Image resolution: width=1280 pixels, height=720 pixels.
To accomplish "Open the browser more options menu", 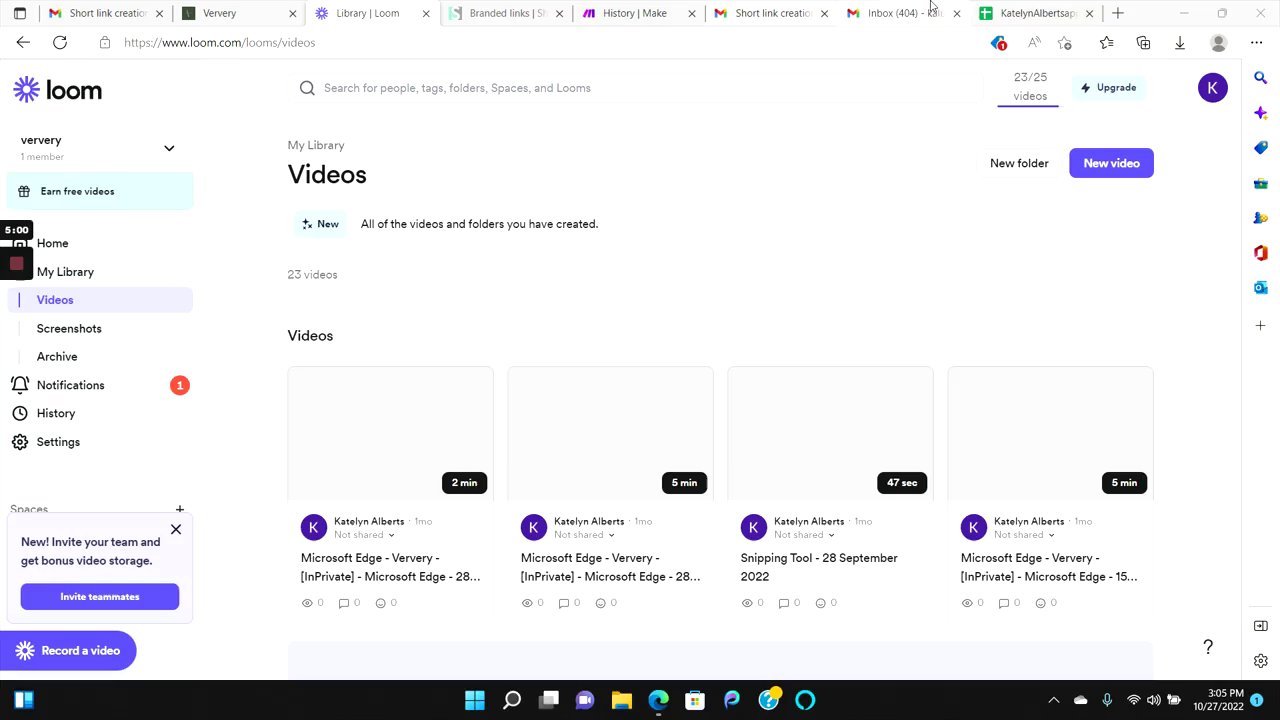I will coord(1256,43).
